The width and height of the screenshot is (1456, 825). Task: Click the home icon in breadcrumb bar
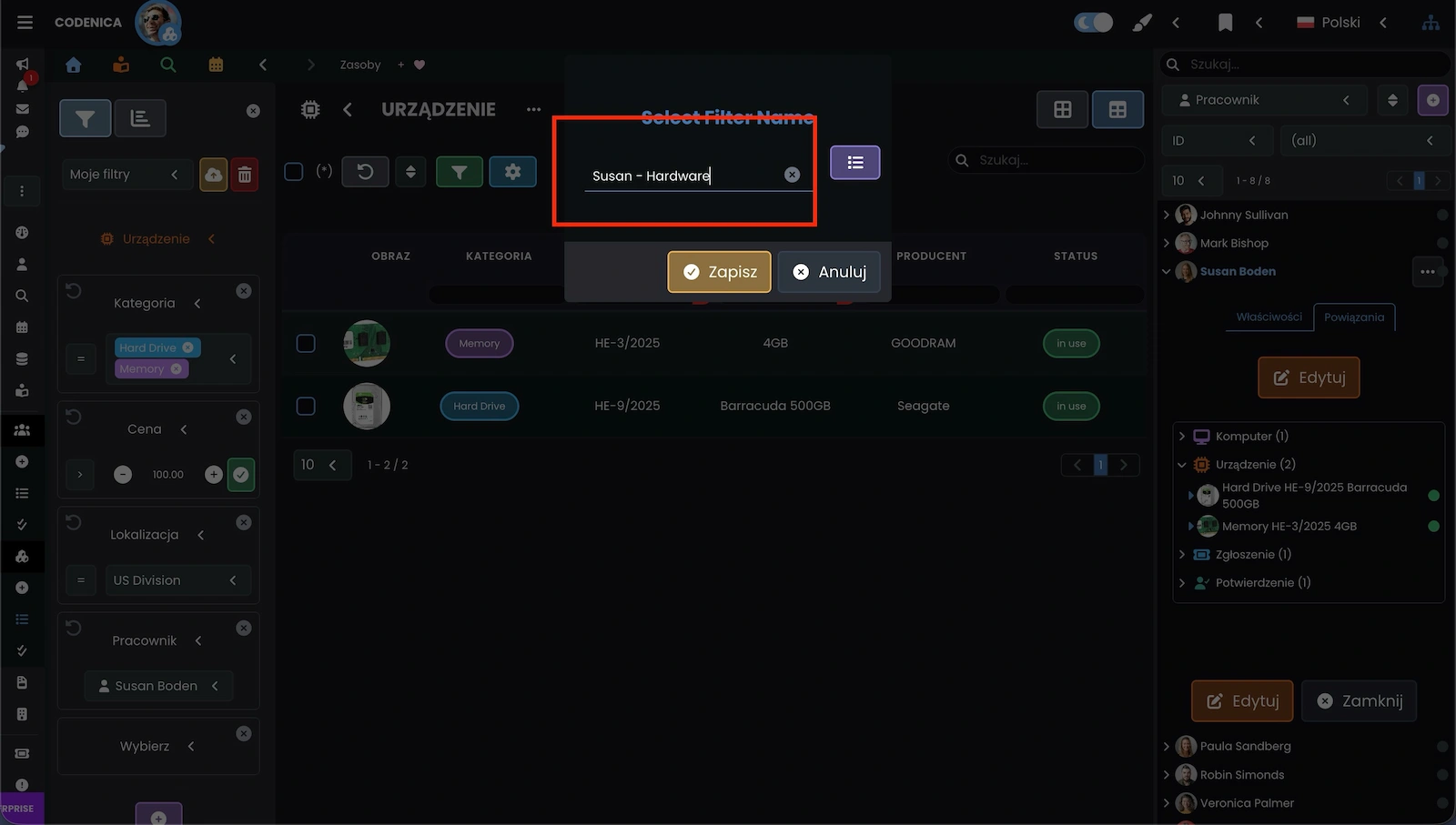coord(74,65)
